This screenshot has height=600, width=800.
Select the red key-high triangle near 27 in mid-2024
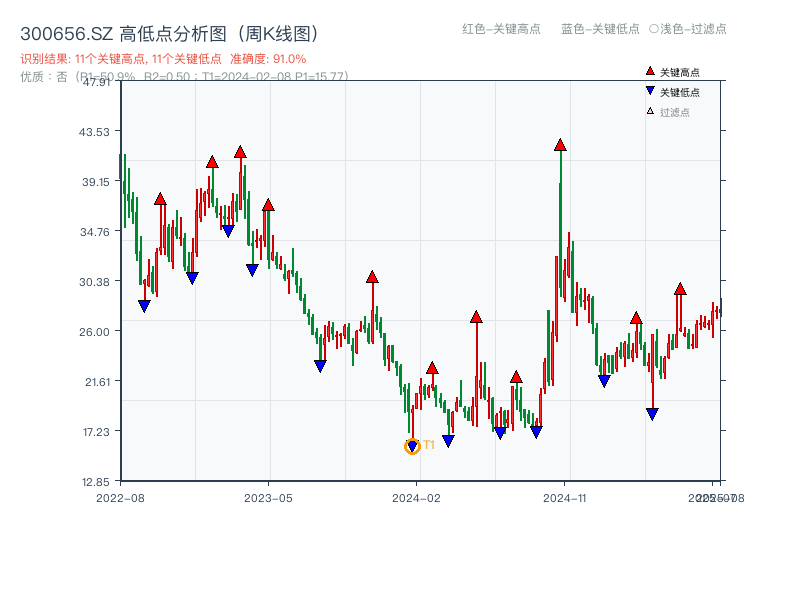477,317
